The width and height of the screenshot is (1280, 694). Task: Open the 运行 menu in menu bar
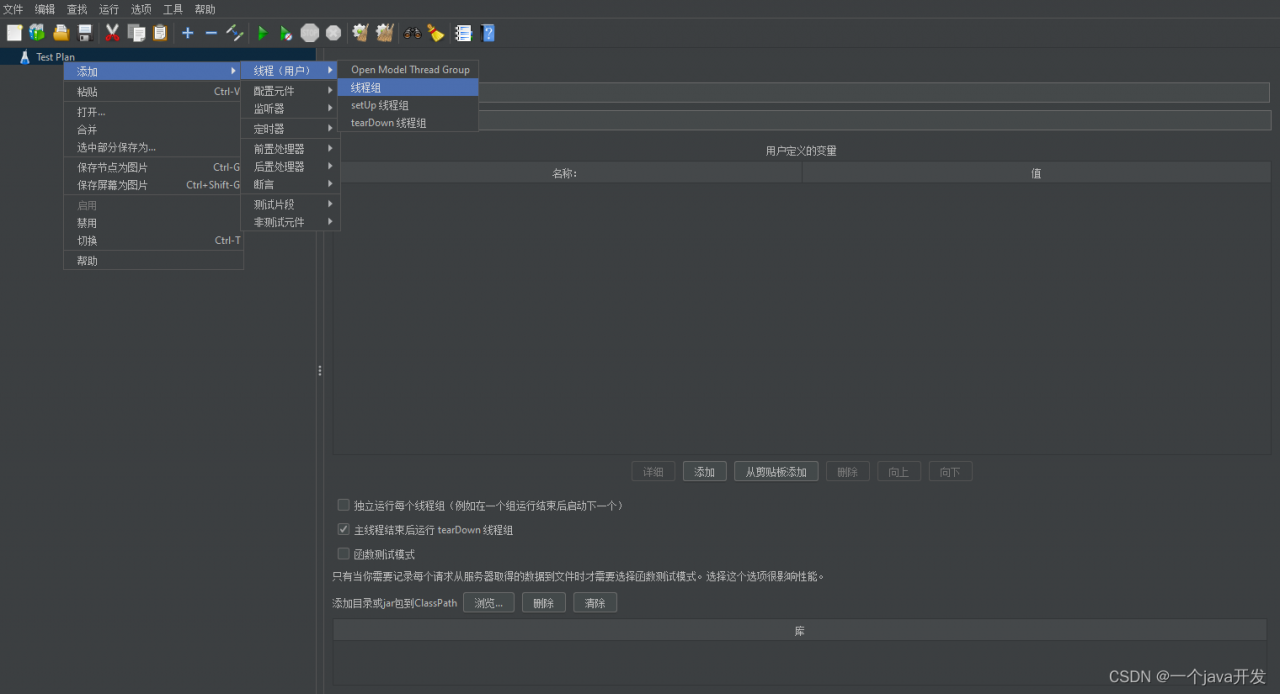(108, 9)
